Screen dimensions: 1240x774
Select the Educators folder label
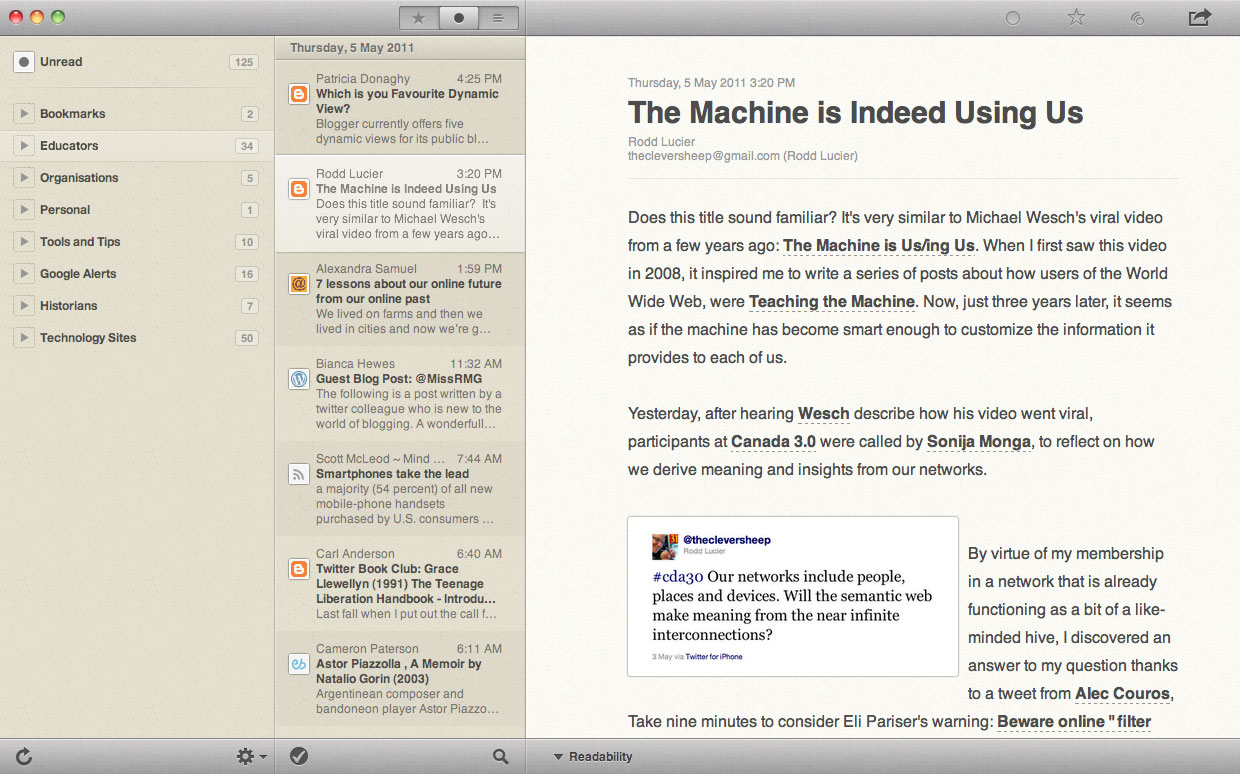pos(69,146)
